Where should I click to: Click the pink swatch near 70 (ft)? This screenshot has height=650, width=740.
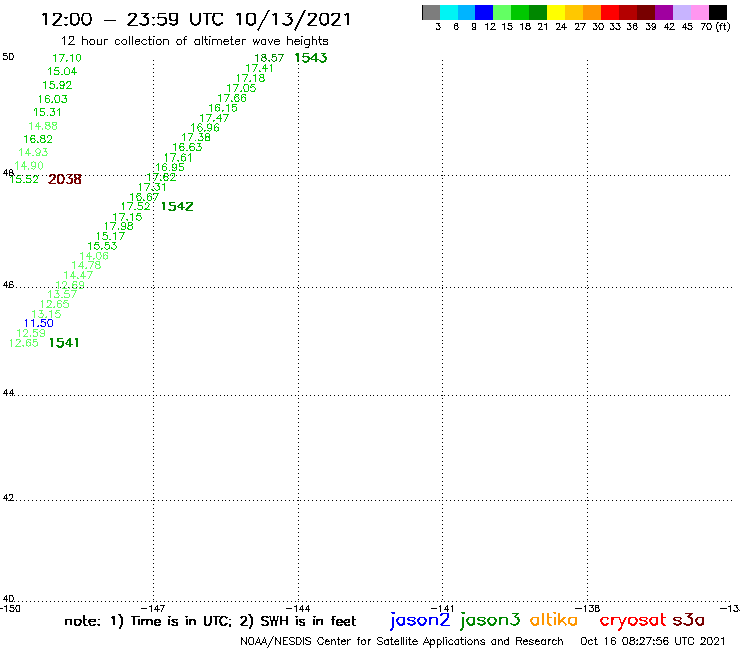tap(699, 12)
